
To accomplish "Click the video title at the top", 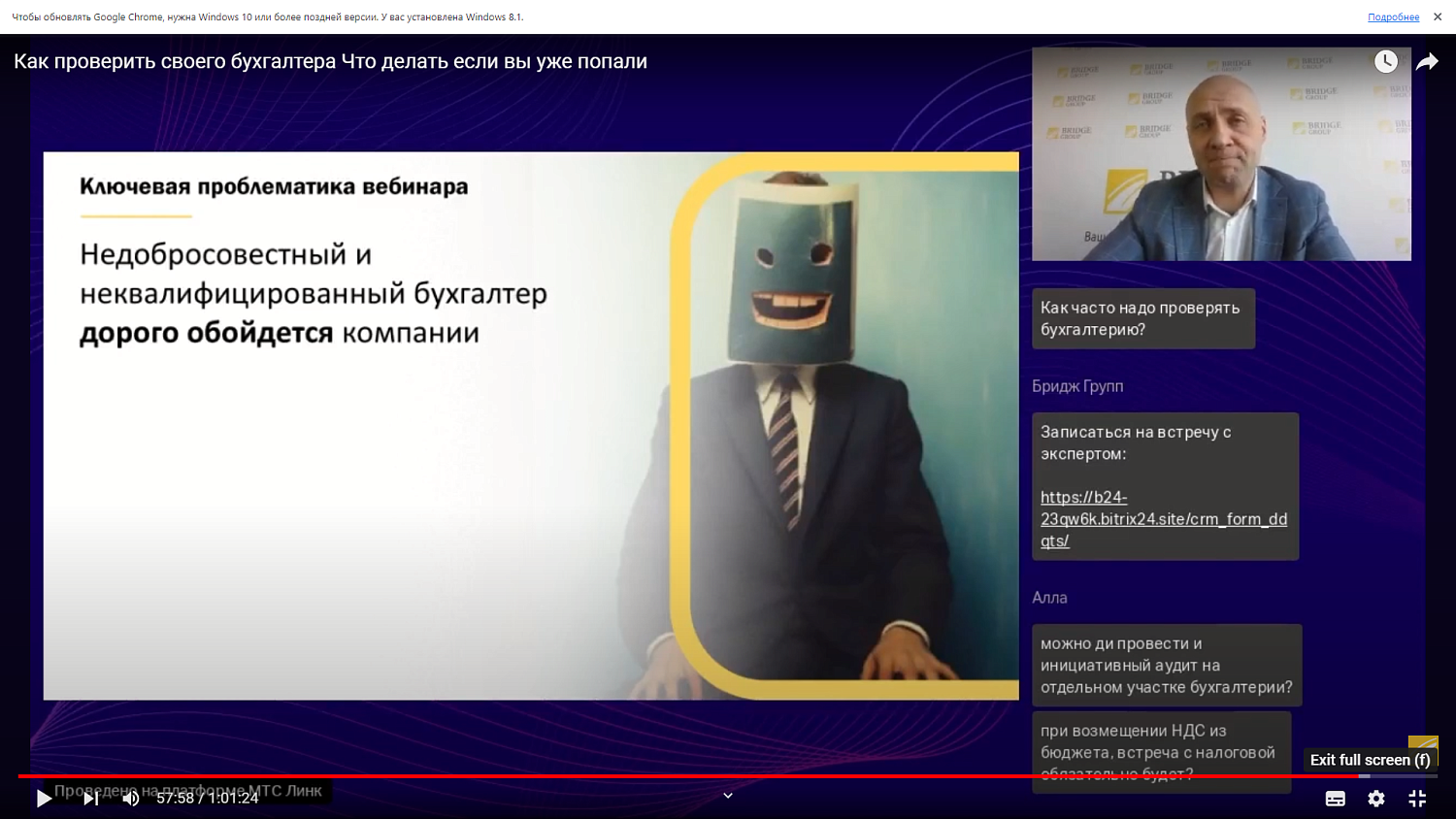I will (330, 60).
